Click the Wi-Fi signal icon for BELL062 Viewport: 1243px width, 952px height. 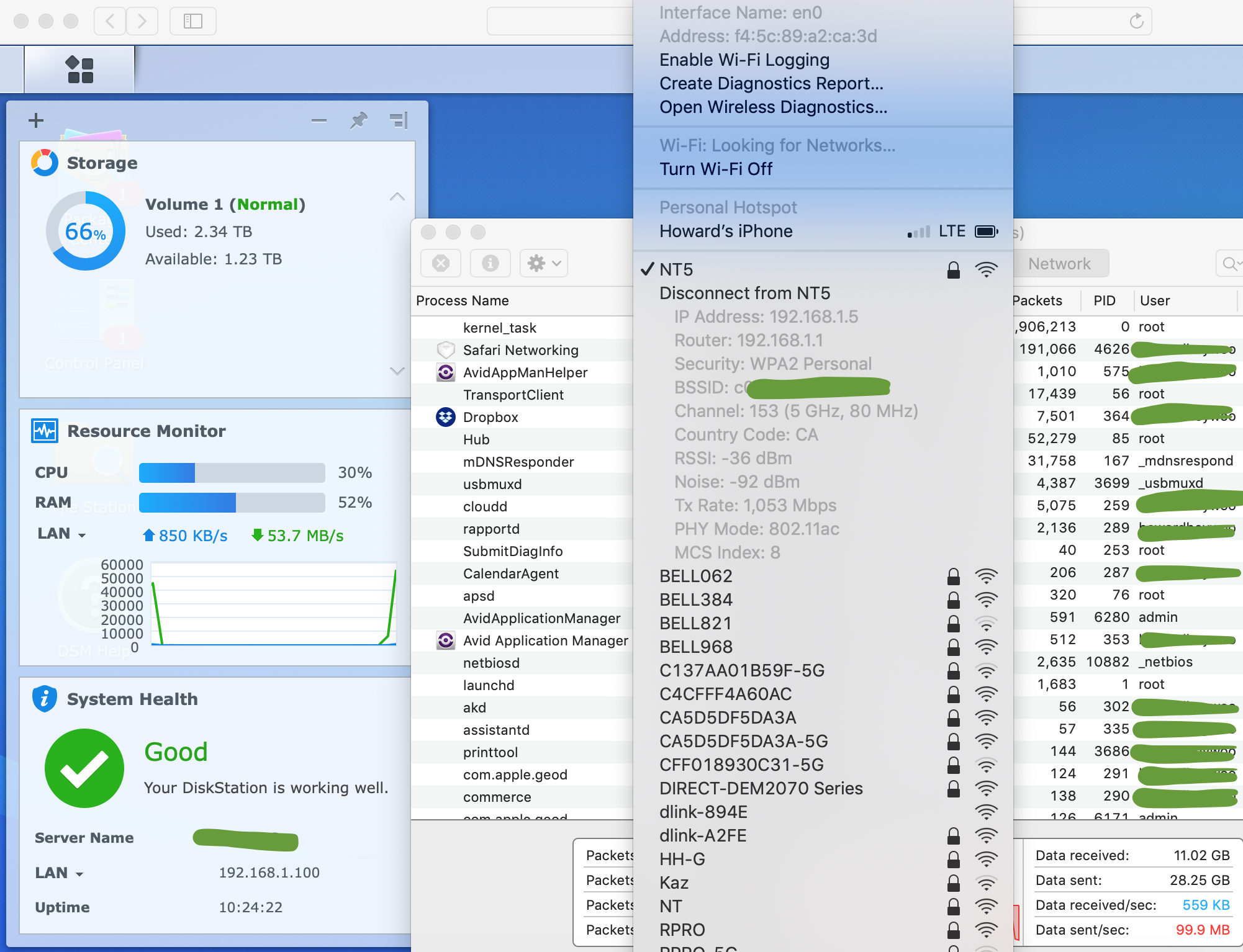986,576
